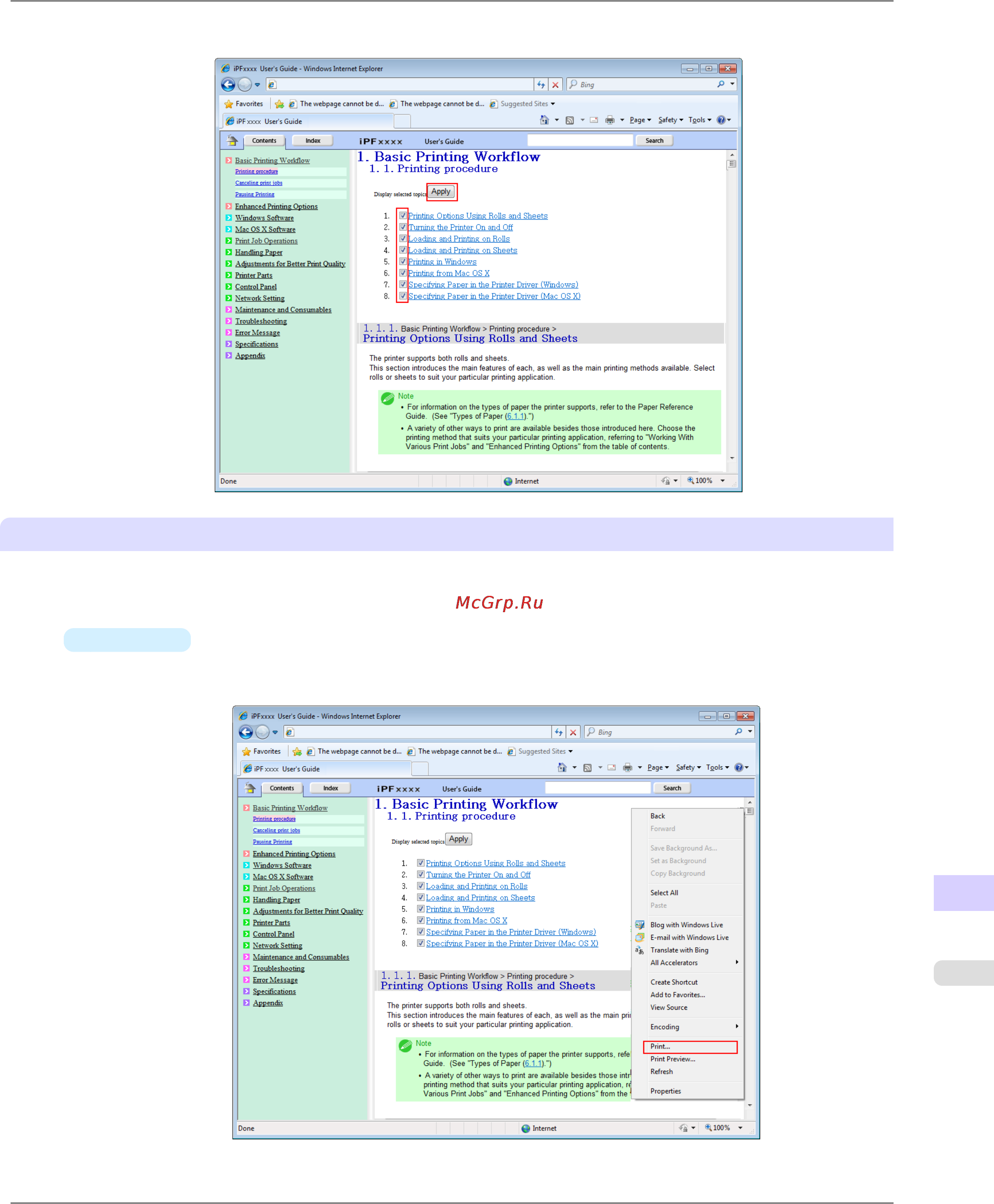Click the Print icon in the top window command bar
Image resolution: width=994 pixels, height=1204 pixels.
(x=610, y=120)
